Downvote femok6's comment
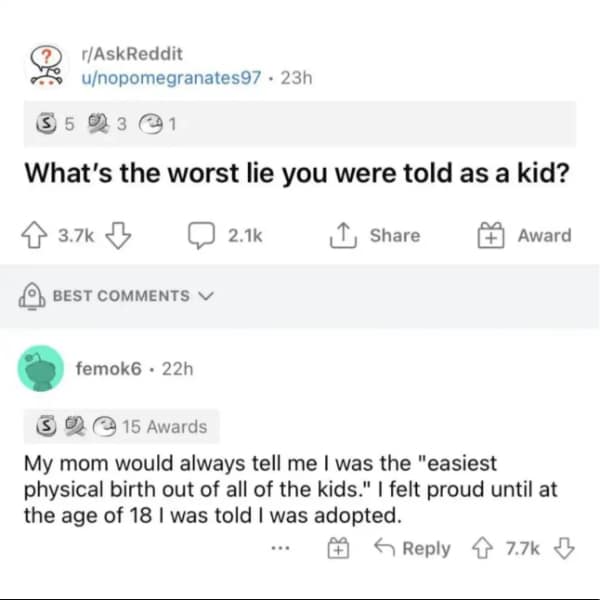 [565, 548]
